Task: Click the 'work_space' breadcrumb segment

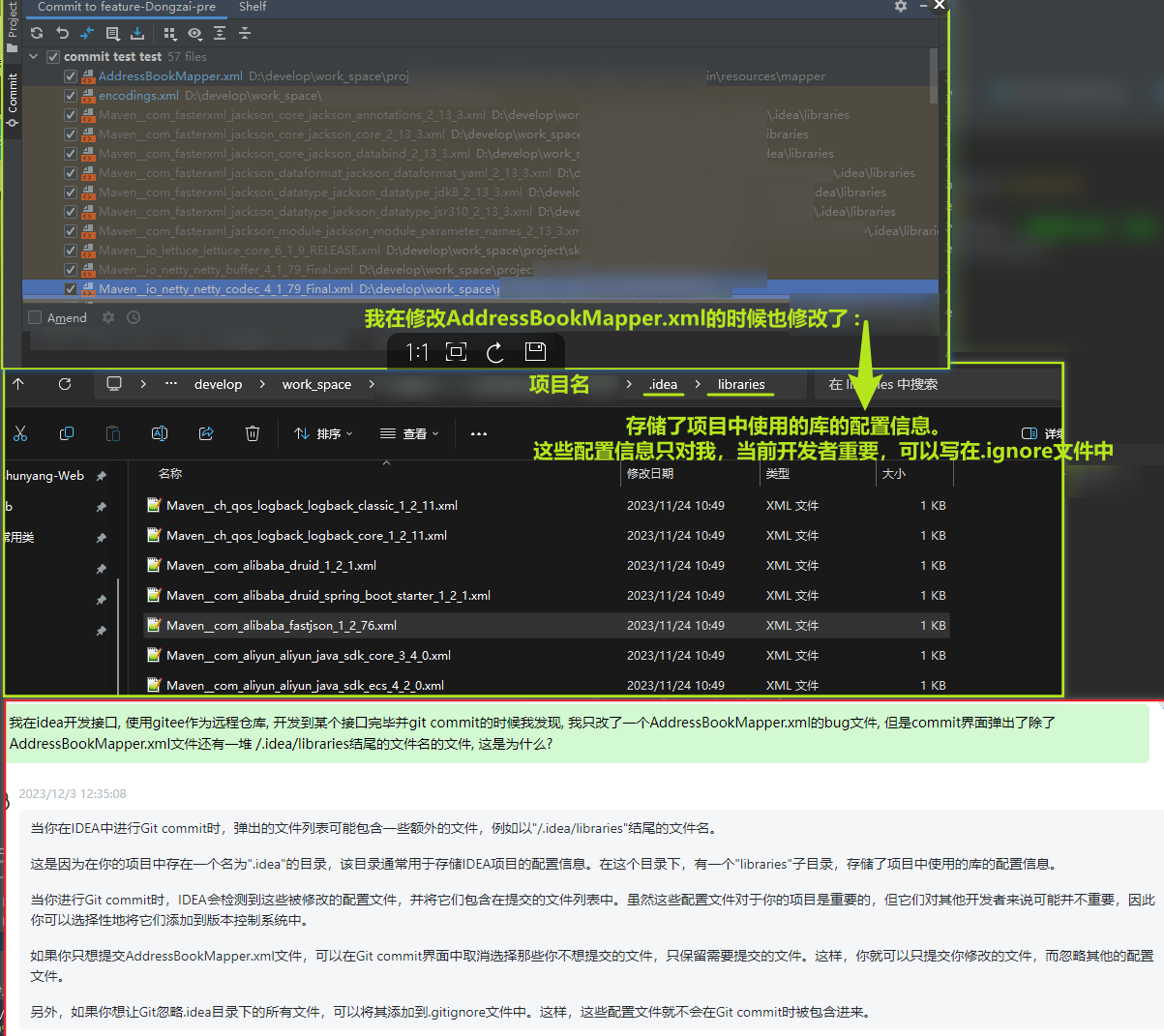Action: (x=316, y=384)
